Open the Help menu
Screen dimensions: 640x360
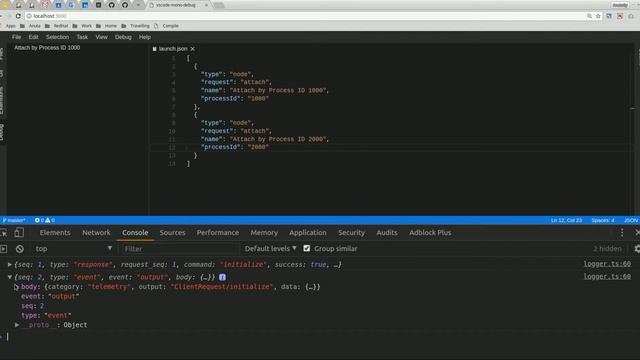(144, 37)
